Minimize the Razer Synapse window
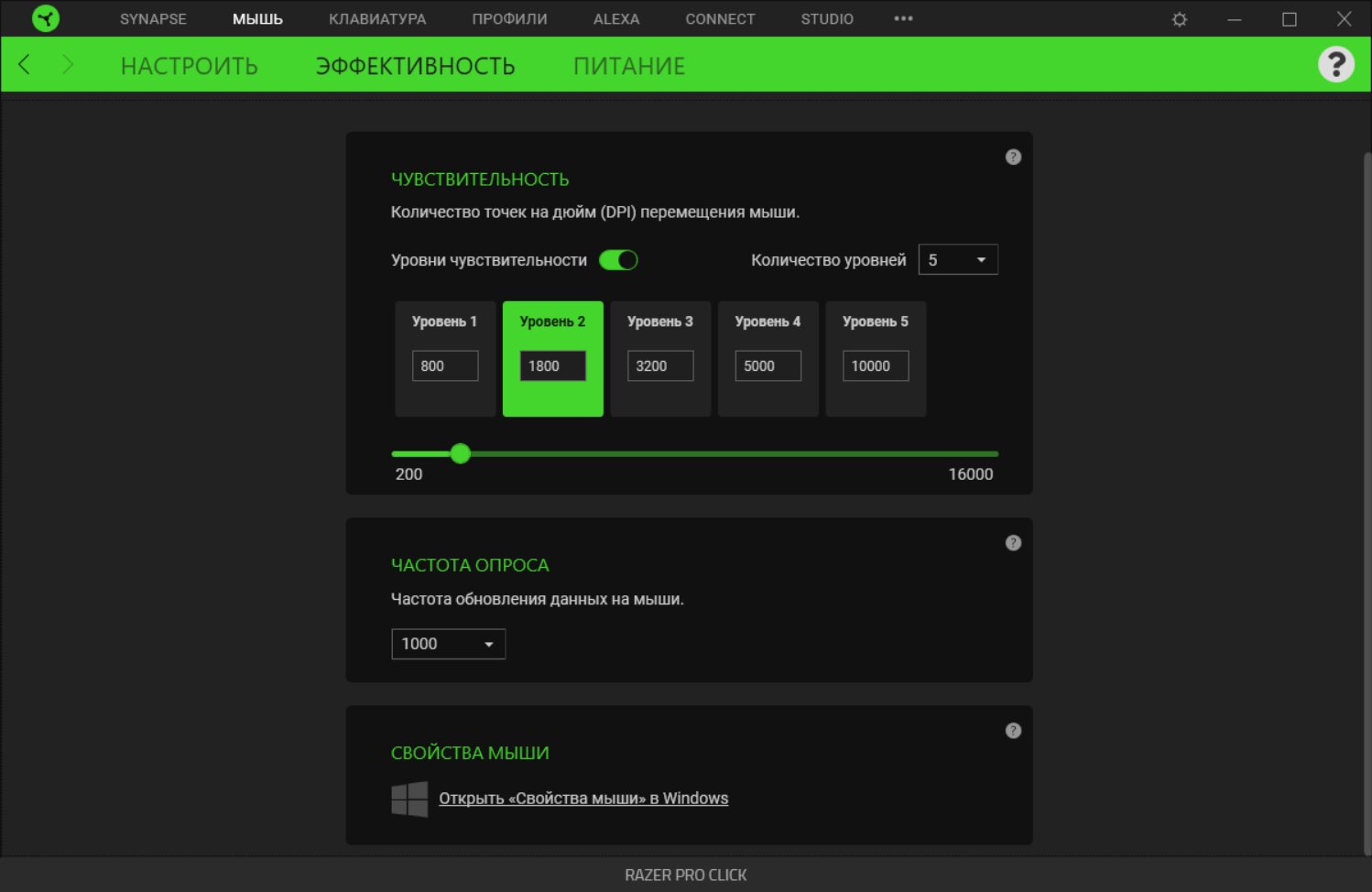The width and height of the screenshot is (1372, 892). click(1235, 19)
